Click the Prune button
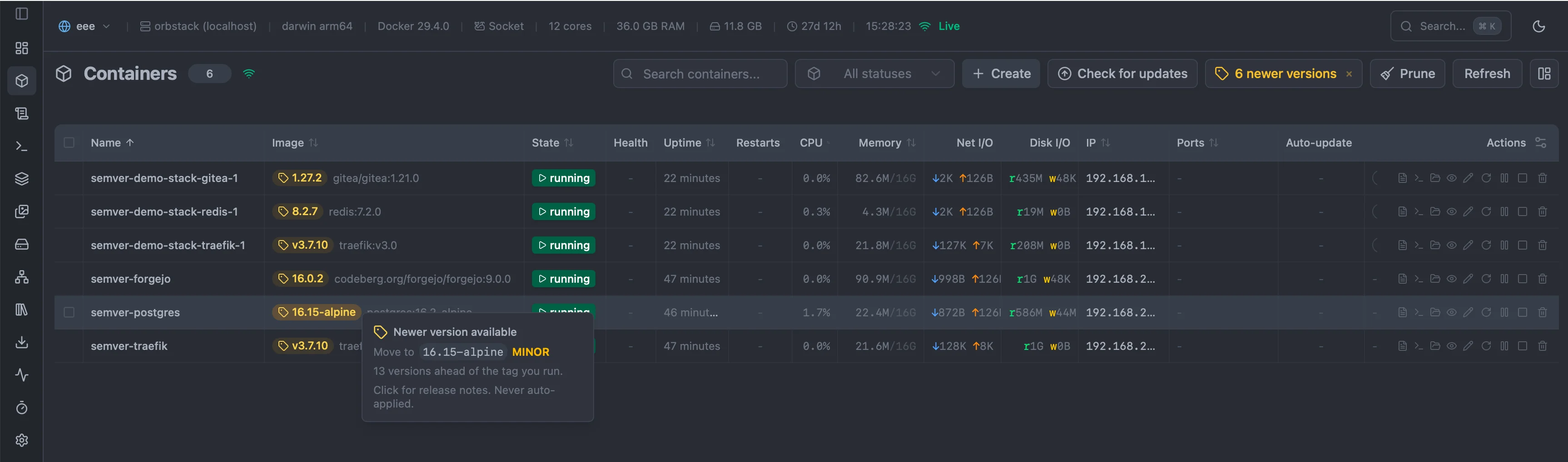 coord(1407,74)
